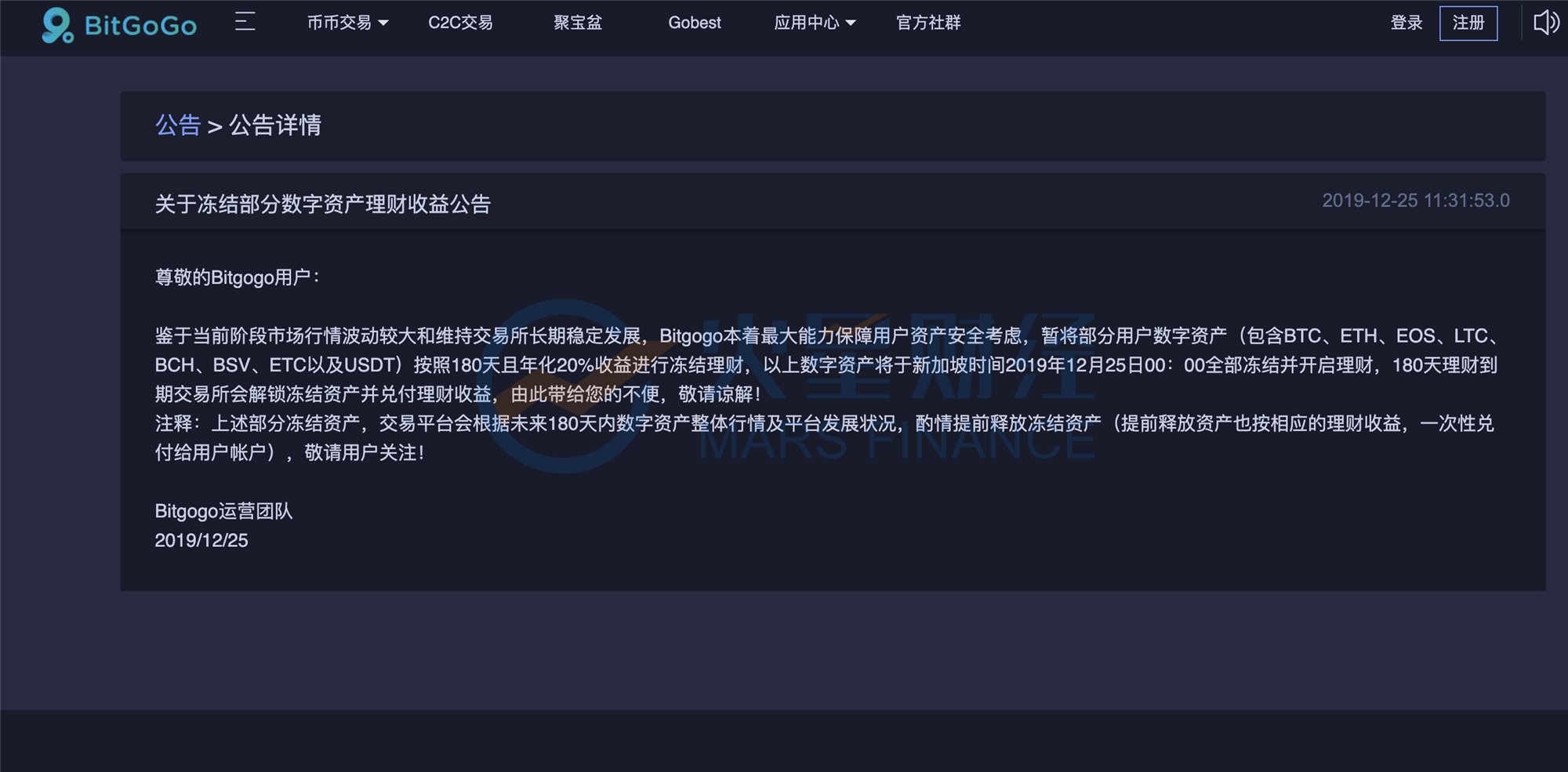The width and height of the screenshot is (1568, 772).
Task: Expand the 应用中心 dropdown
Action: pyautogui.click(x=815, y=23)
